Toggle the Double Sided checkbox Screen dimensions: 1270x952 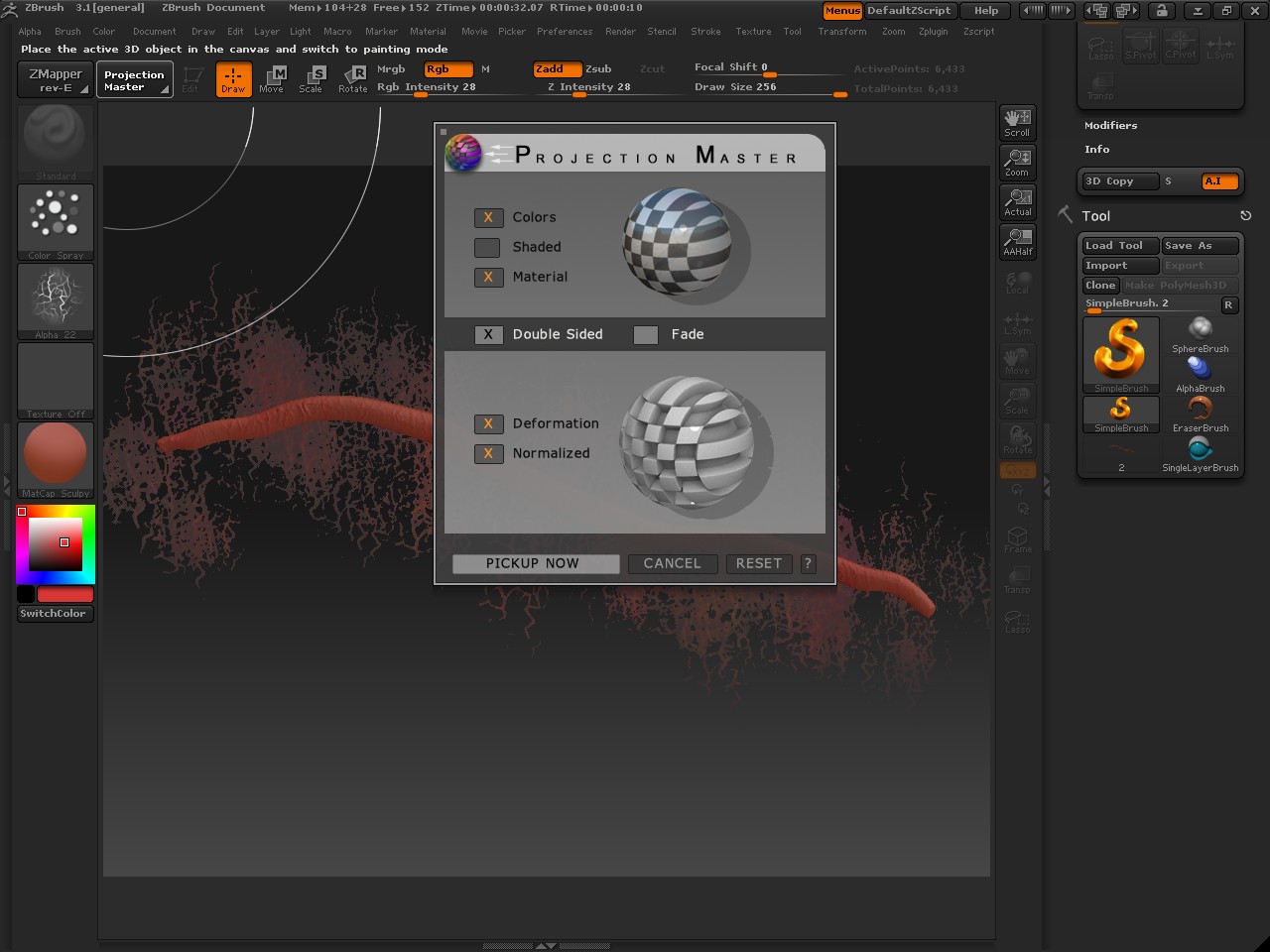click(488, 334)
